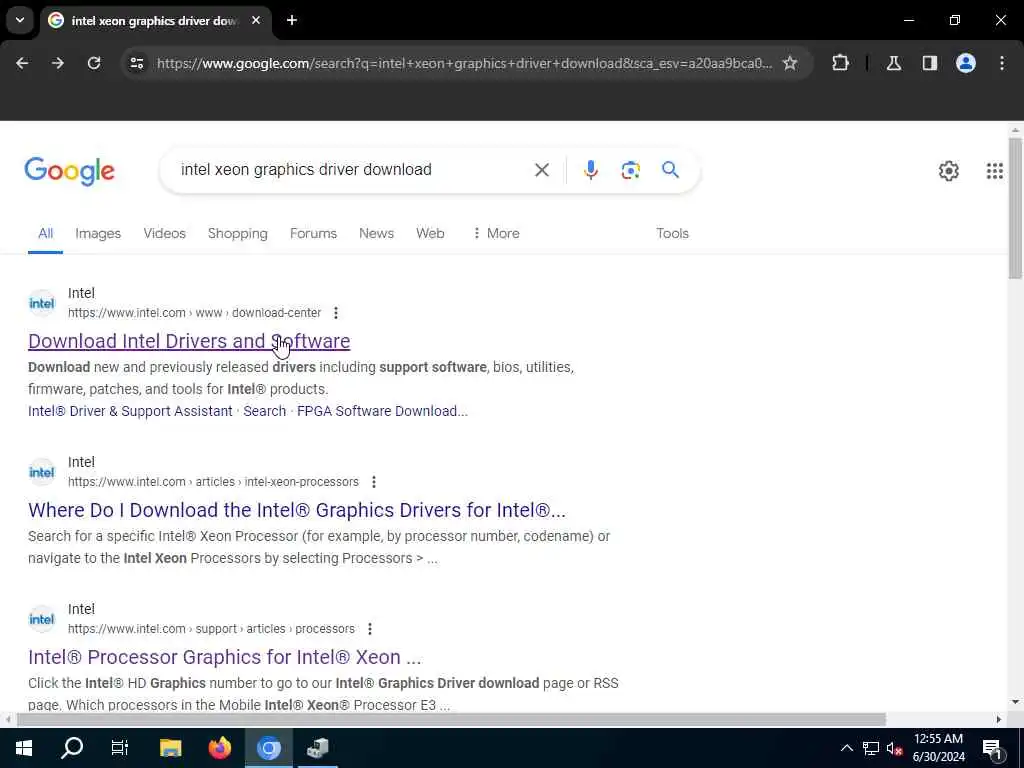Go back to the previous page
Viewport: 1024px width, 768px height.
click(22, 63)
